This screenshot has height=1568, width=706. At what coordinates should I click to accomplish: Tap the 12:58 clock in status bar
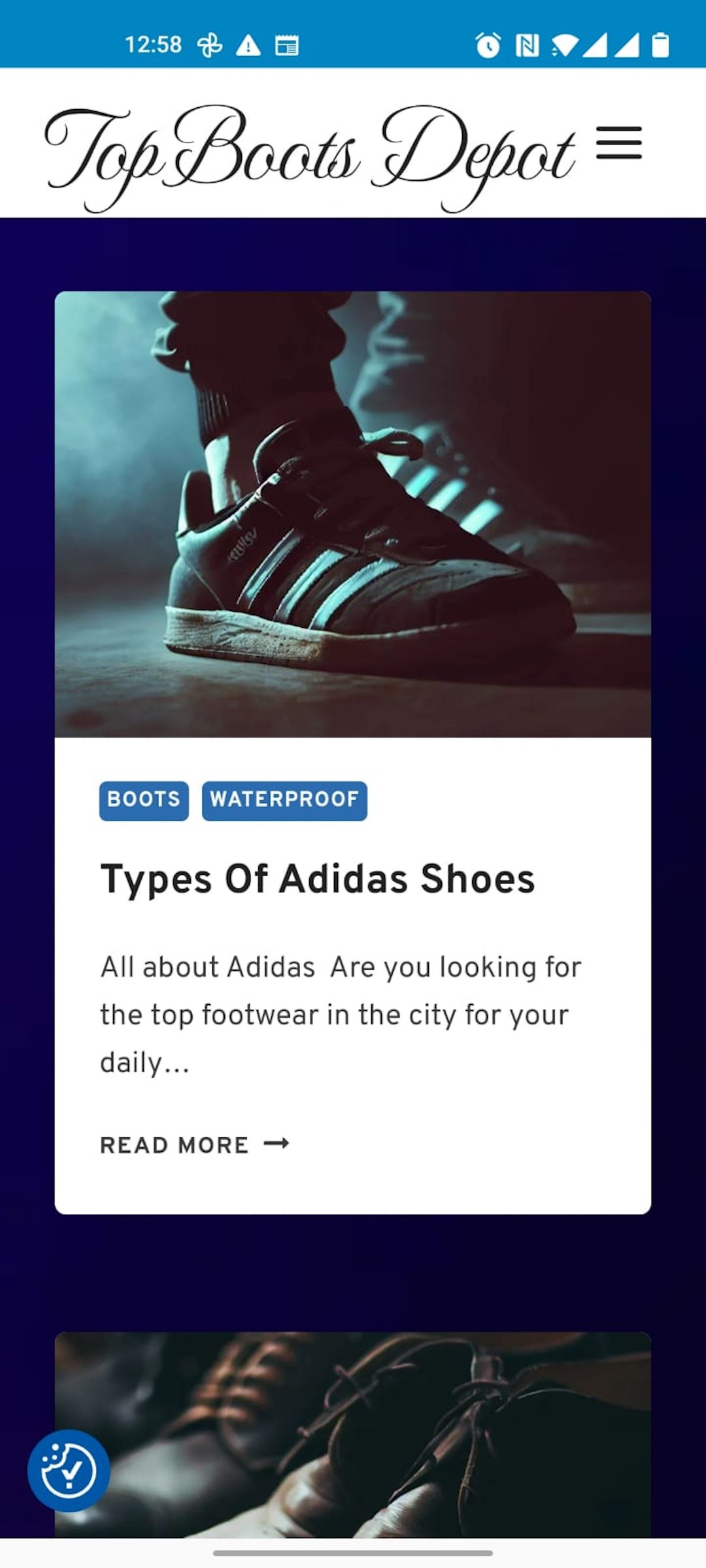coord(153,45)
